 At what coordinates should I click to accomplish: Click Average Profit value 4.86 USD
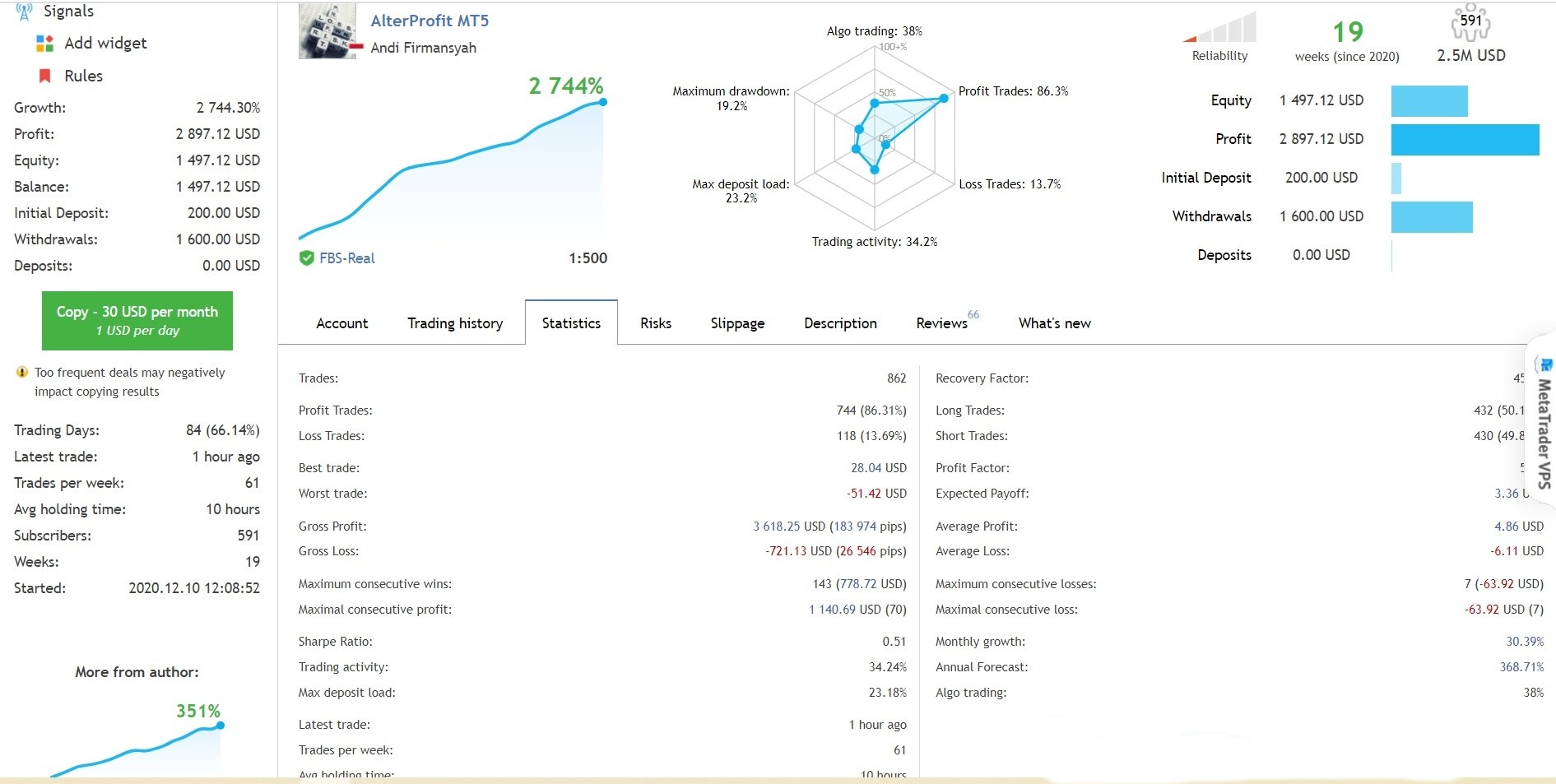[1519, 527]
